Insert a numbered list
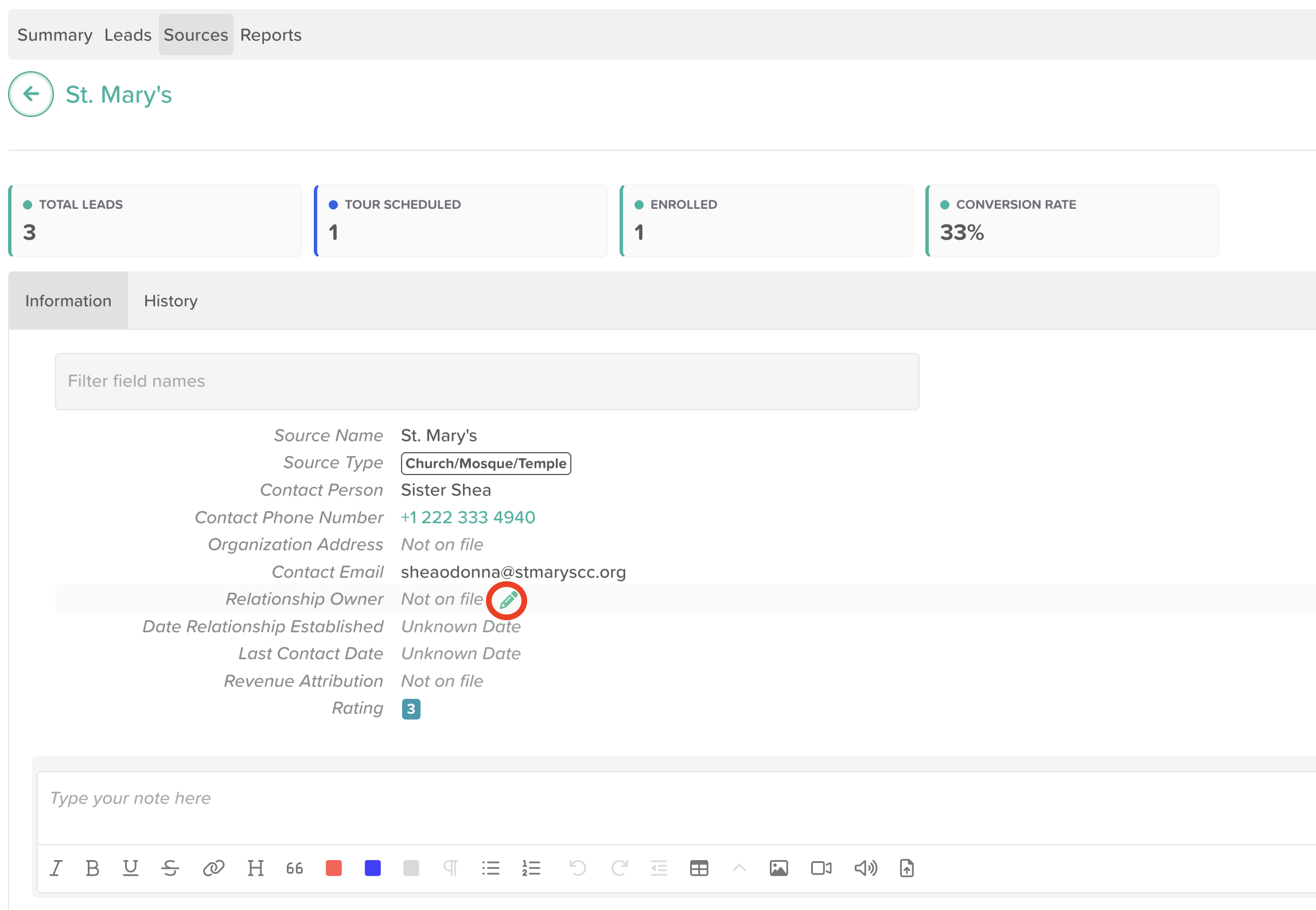This screenshot has width=1316, height=910. [x=531, y=868]
